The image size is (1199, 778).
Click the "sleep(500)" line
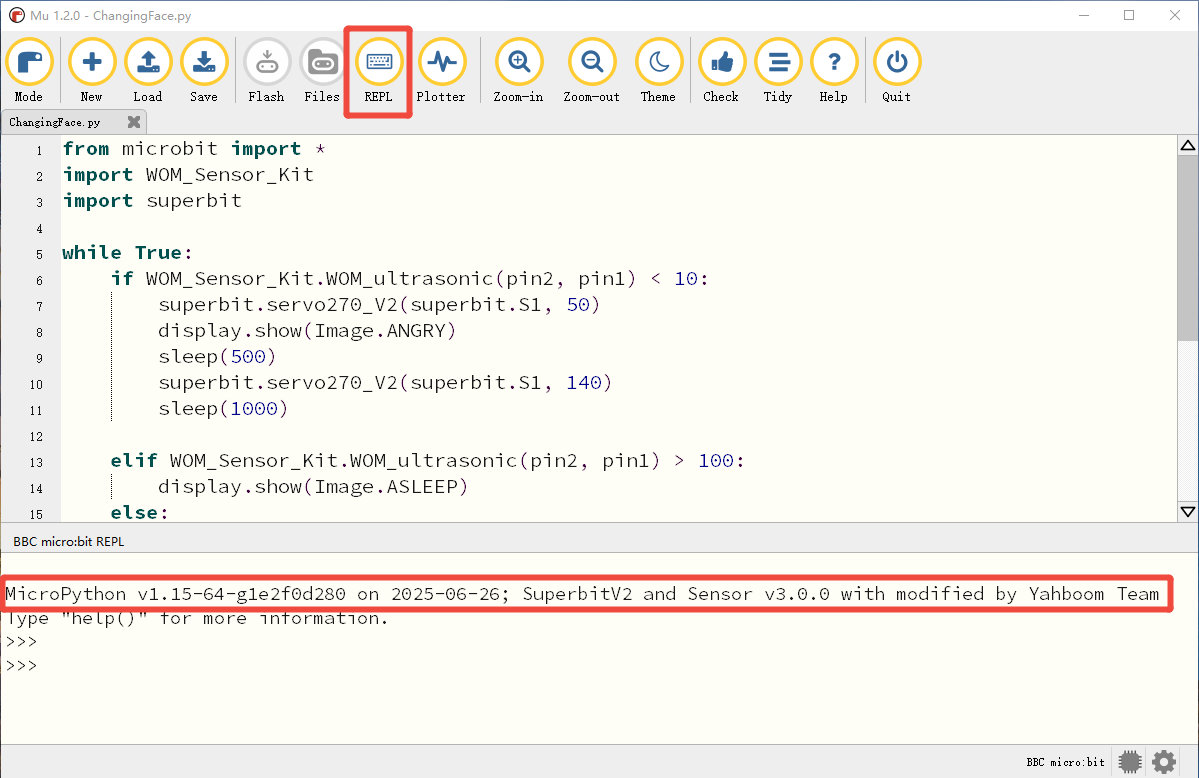tap(217, 356)
